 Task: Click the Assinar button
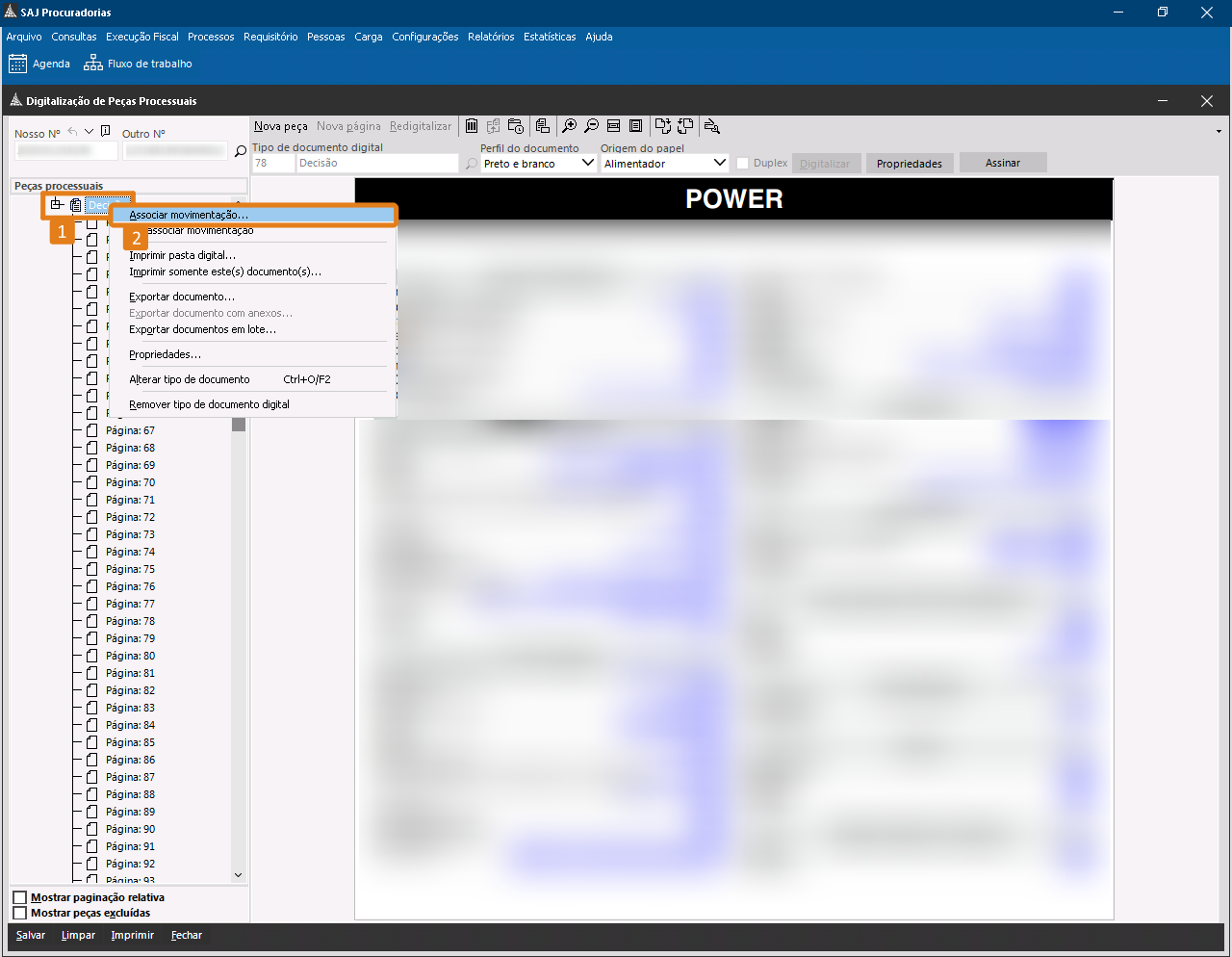click(1002, 163)
